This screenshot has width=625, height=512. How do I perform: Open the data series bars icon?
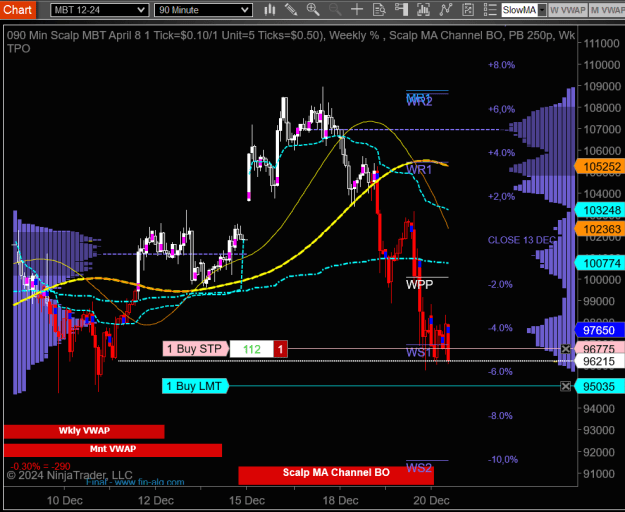423,10
